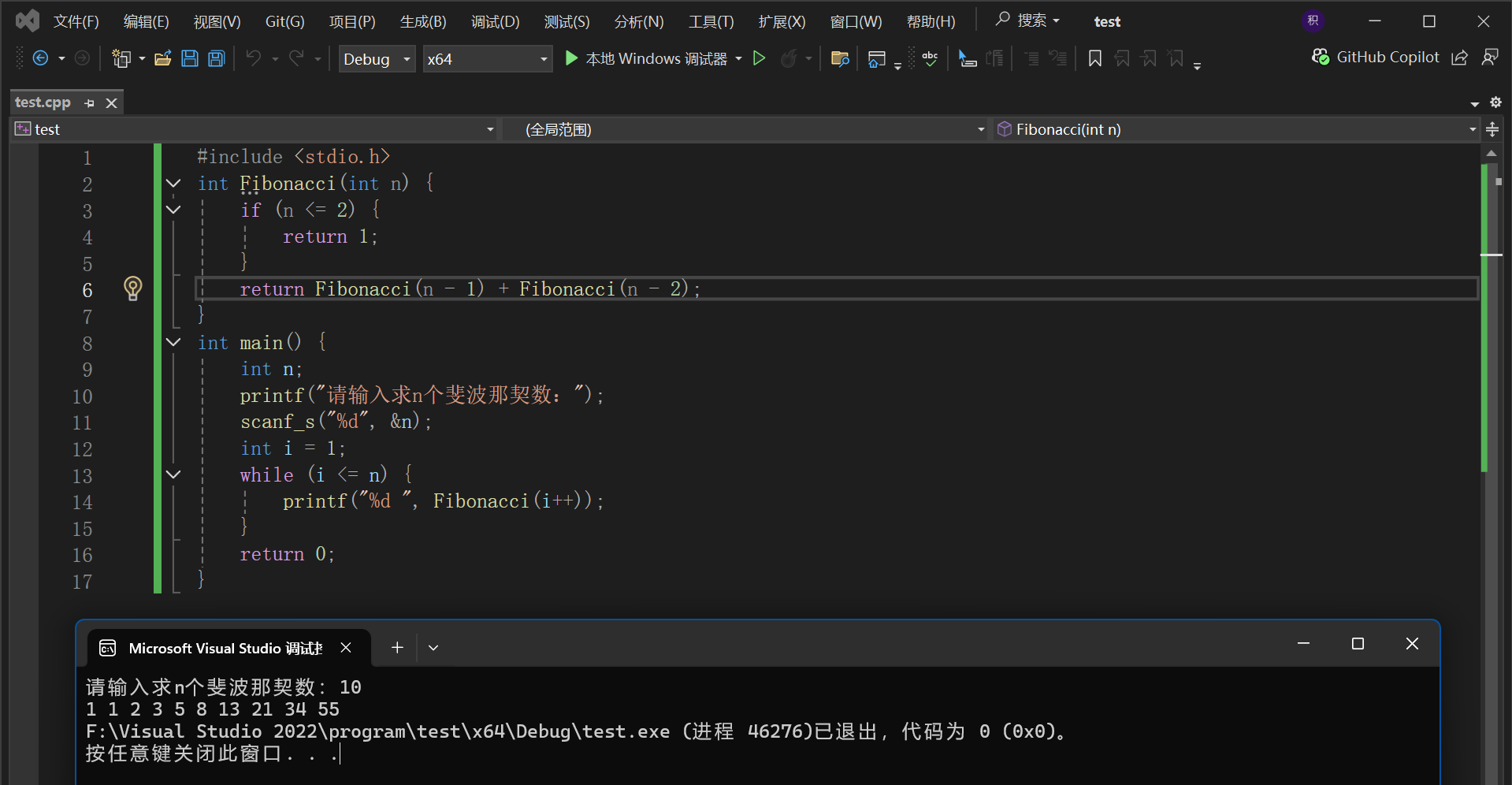The image size is (1512, 785).
Task: Click the 'scanf_s' code line
Action: coord(336,422)
